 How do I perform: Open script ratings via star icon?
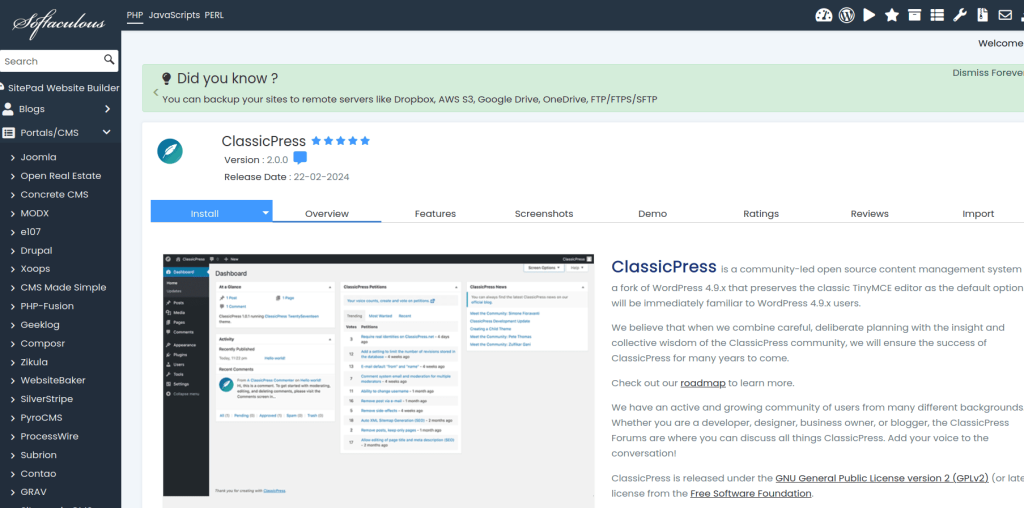tap(891, 14)
